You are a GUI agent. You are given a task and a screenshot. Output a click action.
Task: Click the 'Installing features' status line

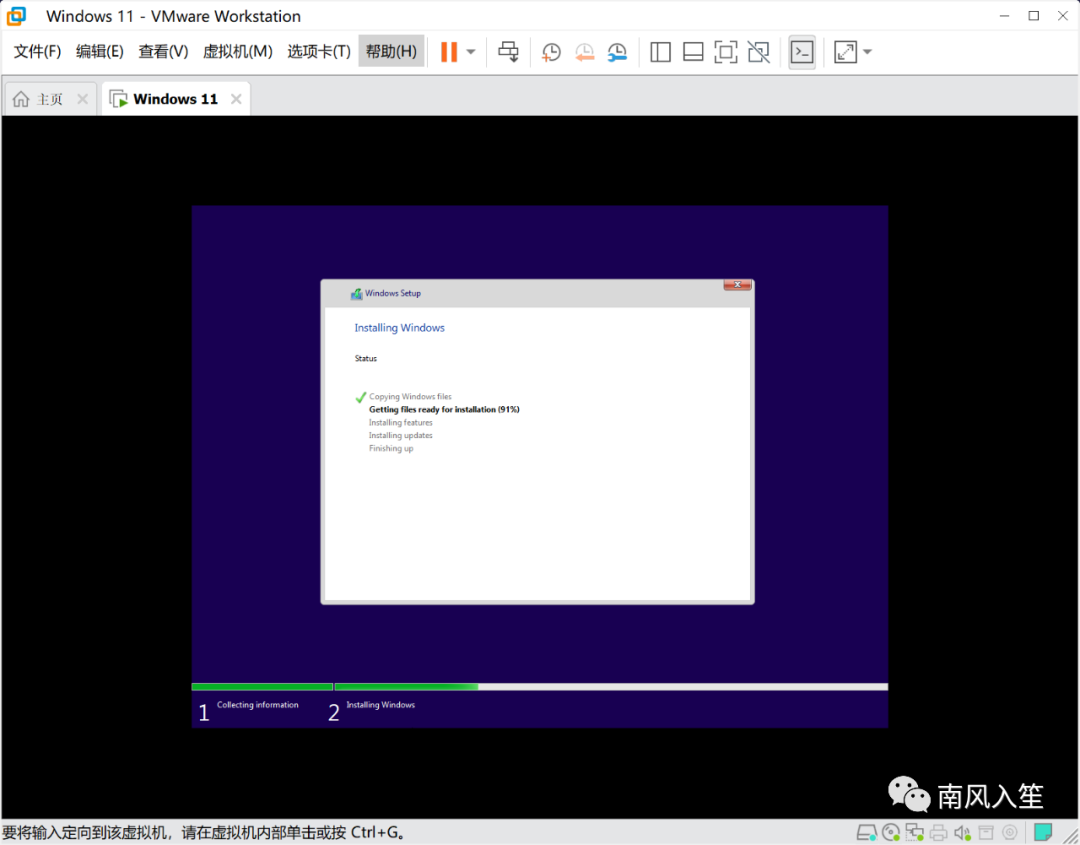coord(401,423)
